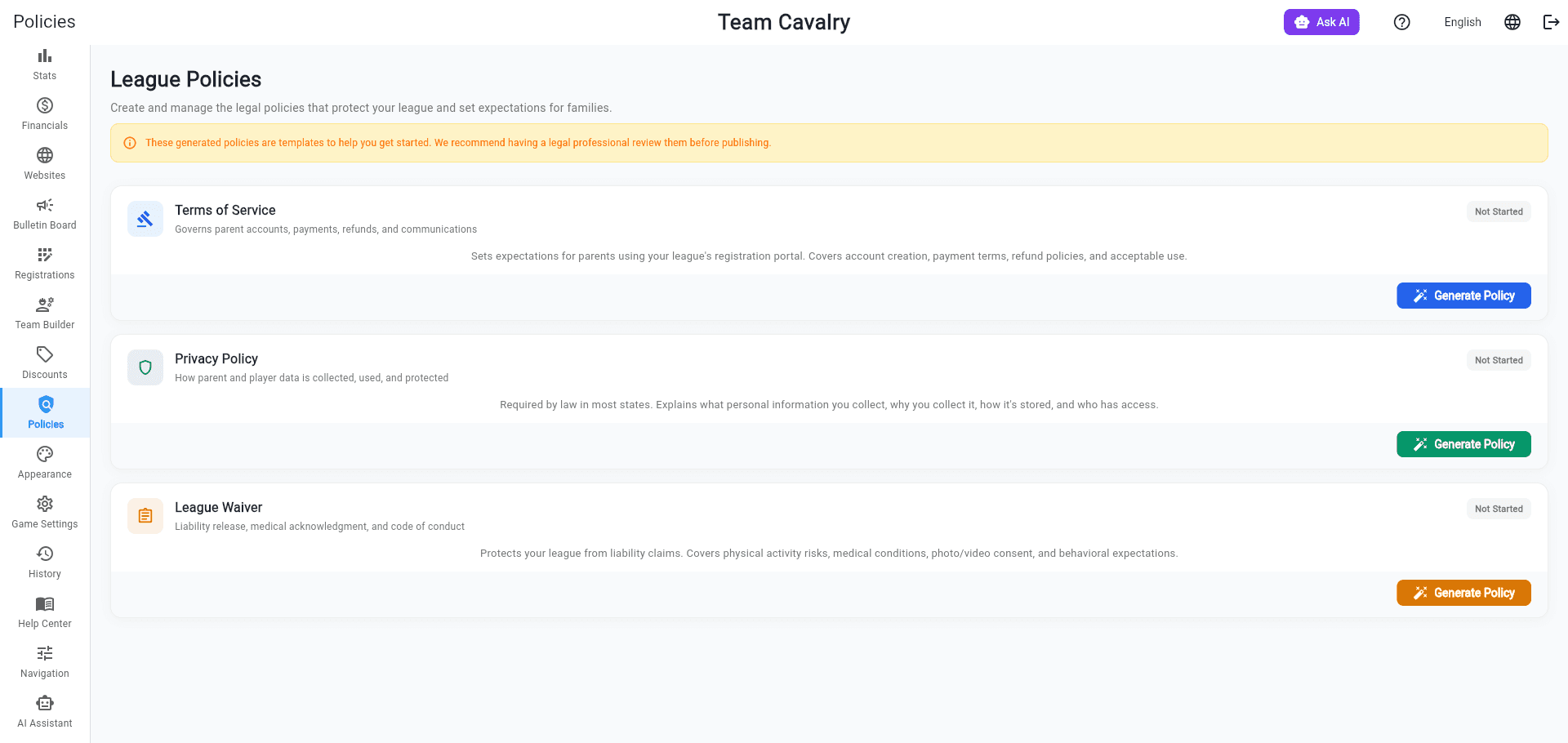Open the AI Assistant robot icon
This screenshot has height=743, width=1568.
coord(45,703)
